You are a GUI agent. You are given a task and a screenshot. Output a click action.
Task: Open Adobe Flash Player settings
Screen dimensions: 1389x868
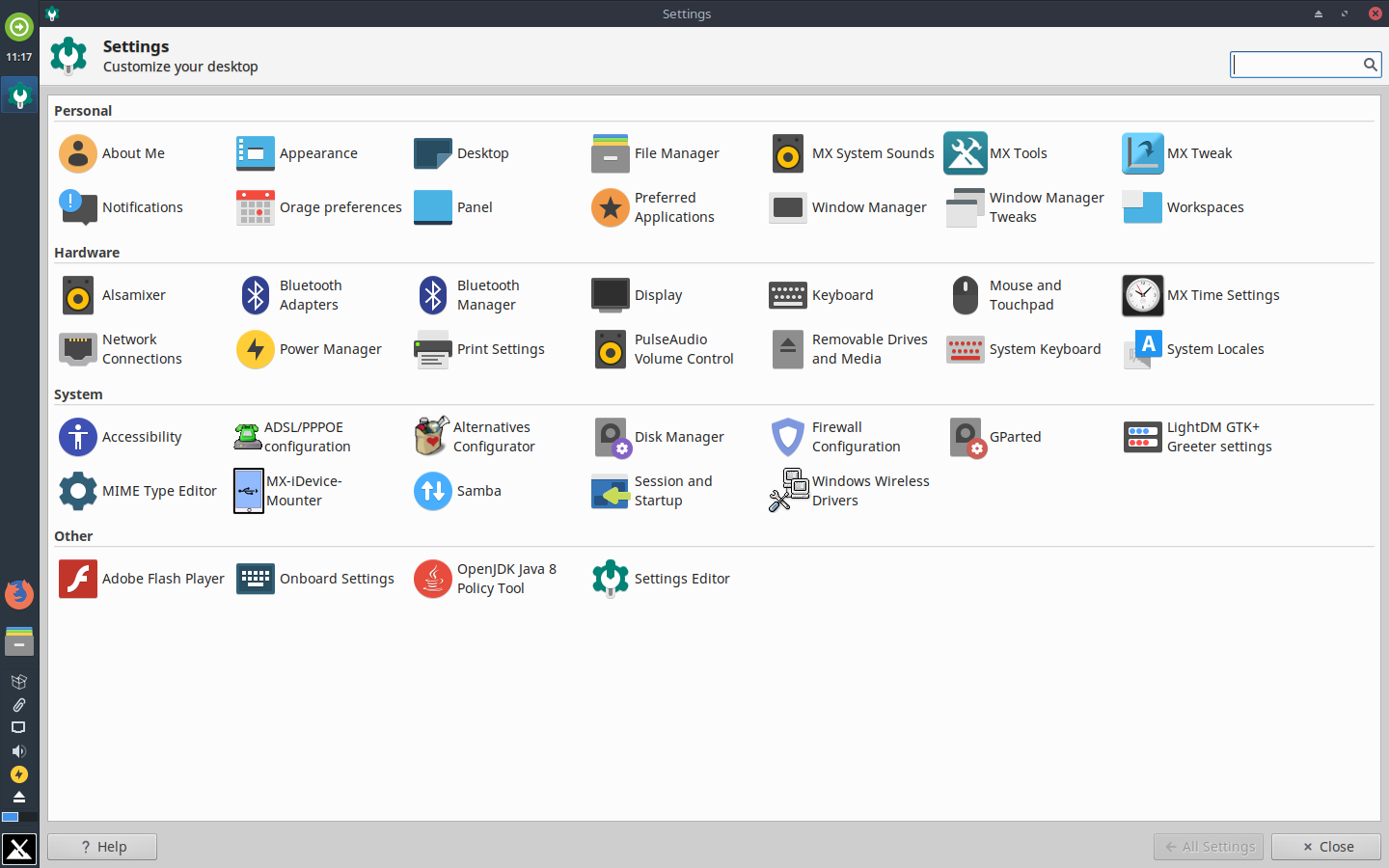(x=142, y=579)
